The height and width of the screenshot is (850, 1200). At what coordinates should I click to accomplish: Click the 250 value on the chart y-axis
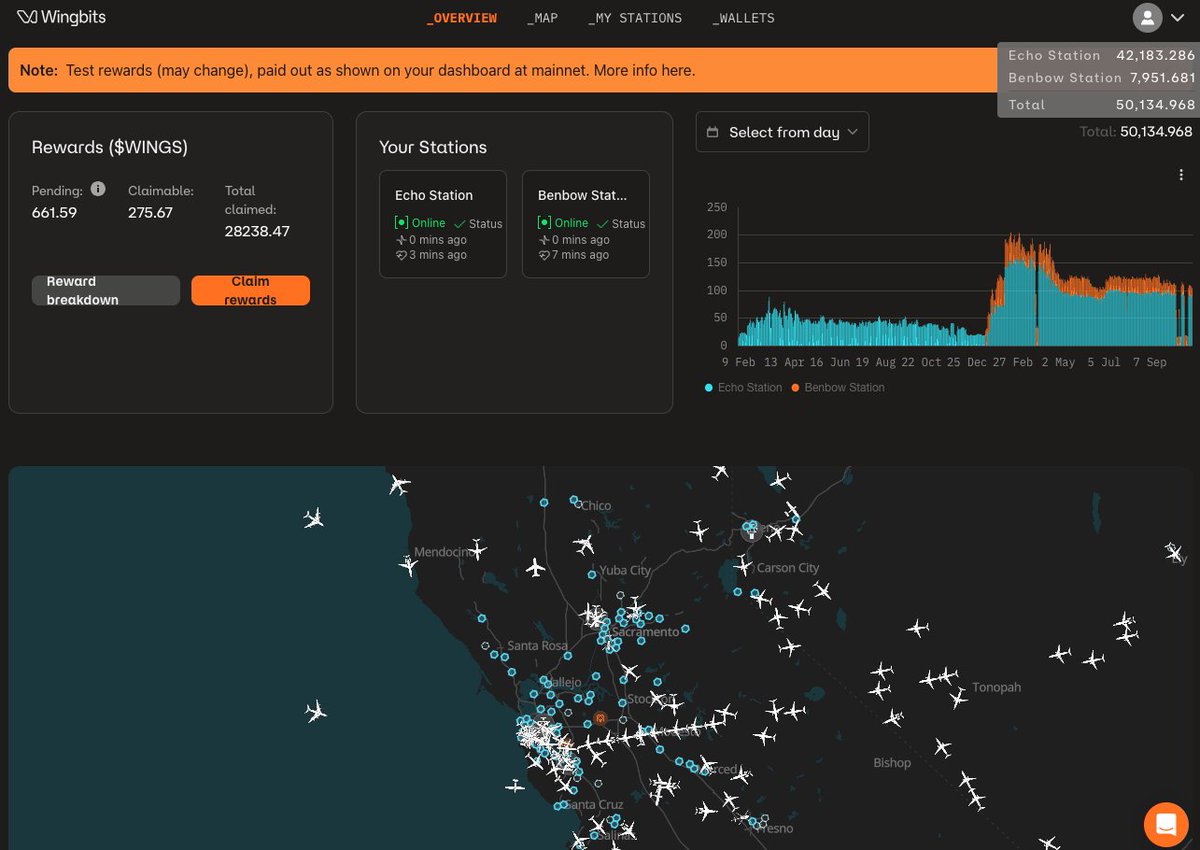click(716, 207)
